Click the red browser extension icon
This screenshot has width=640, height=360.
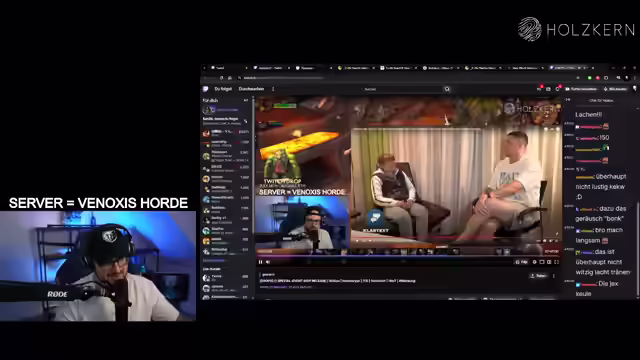pos(598,78)
